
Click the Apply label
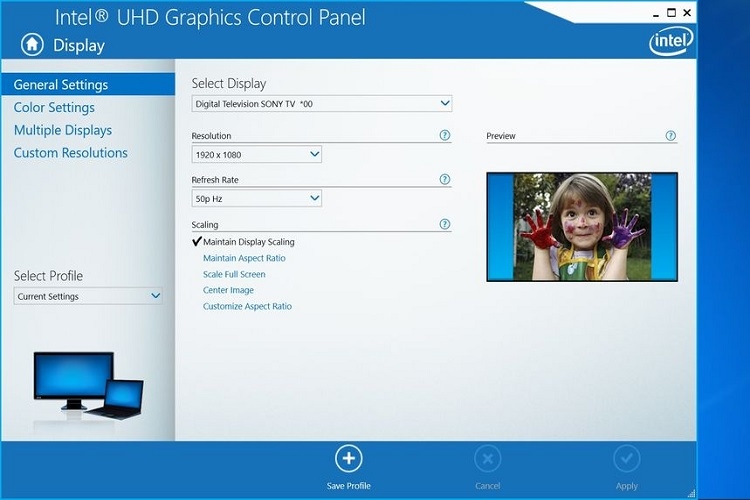click(x=627, y=486)
